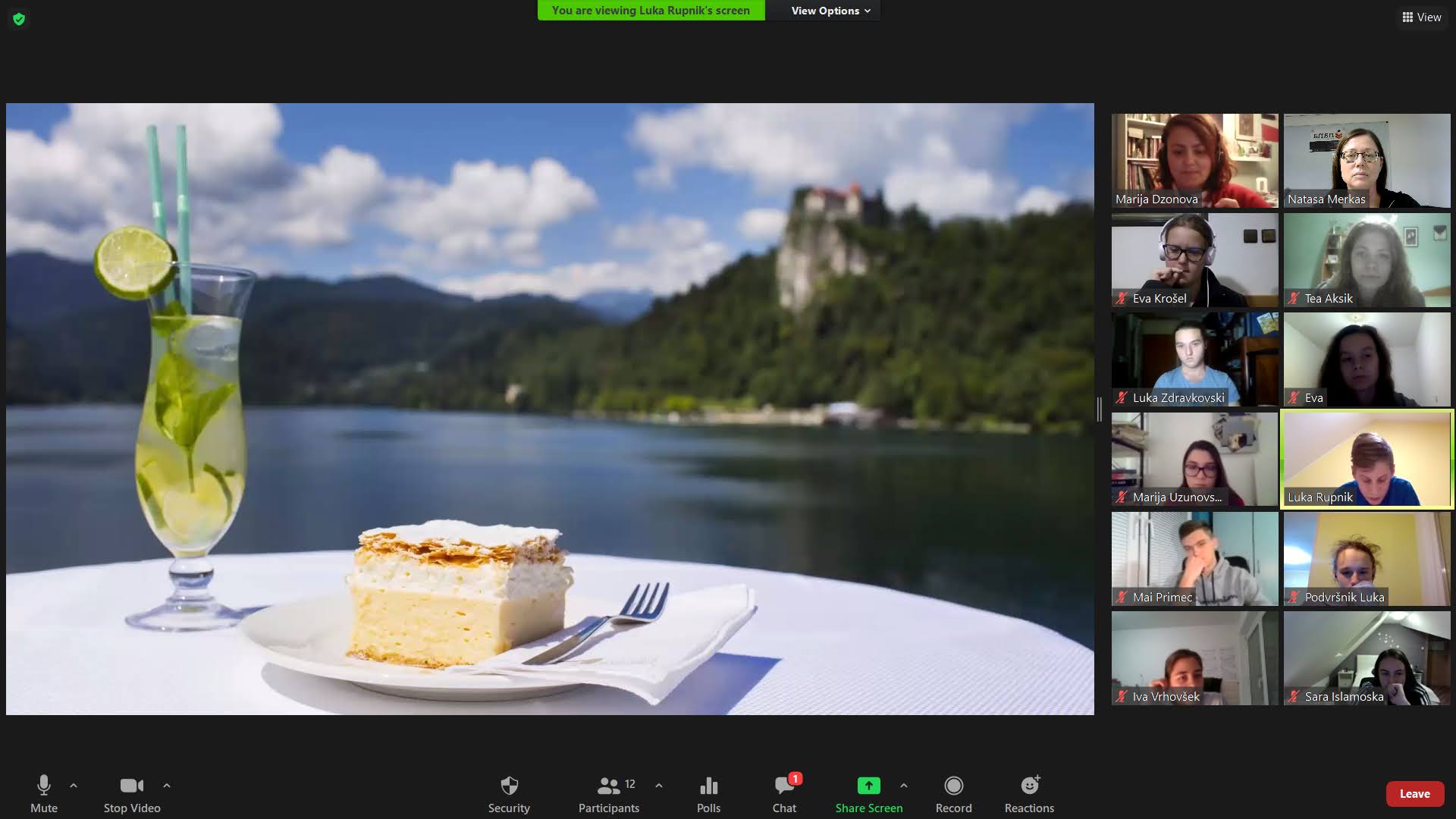Open the Polls icon

point(708,786)
